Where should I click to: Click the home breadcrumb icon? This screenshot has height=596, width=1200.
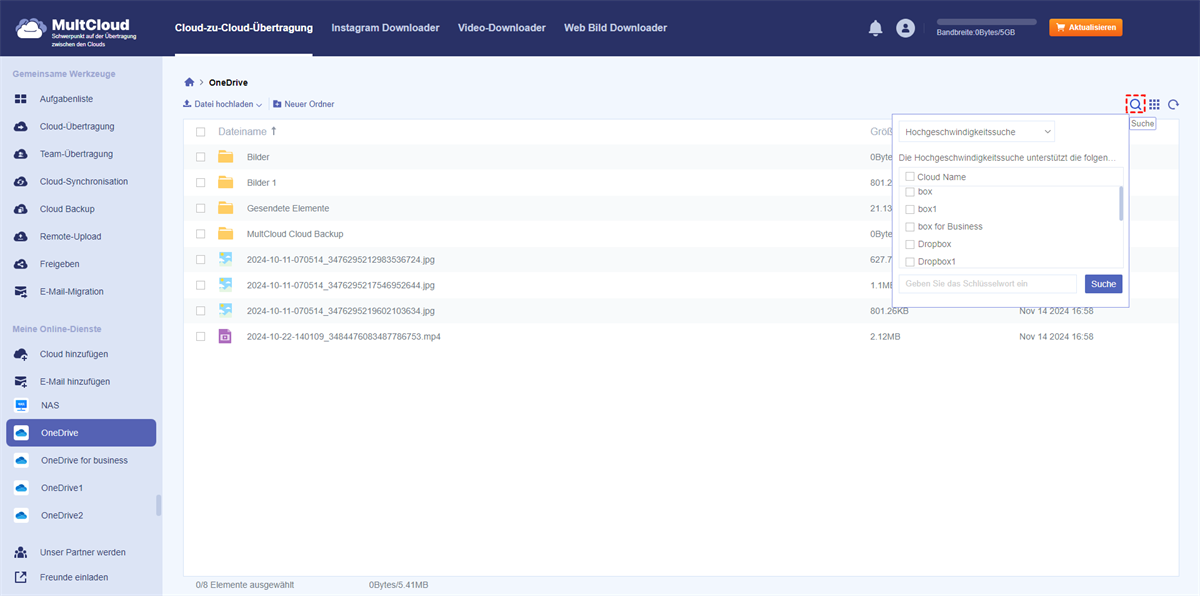[x=189, y=82]
